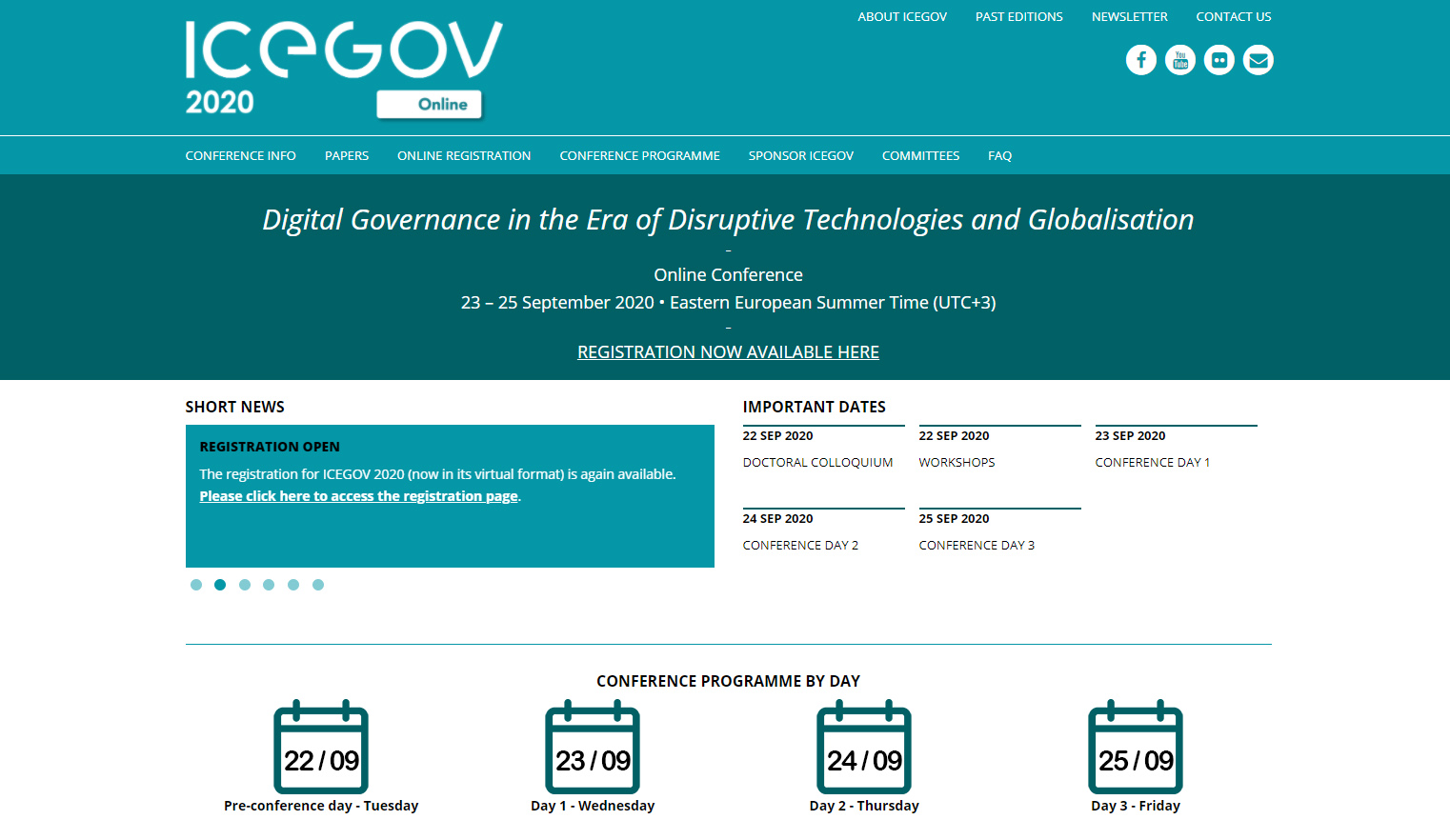
Task: Select the fourth news carousel dot
Action: 269,585
